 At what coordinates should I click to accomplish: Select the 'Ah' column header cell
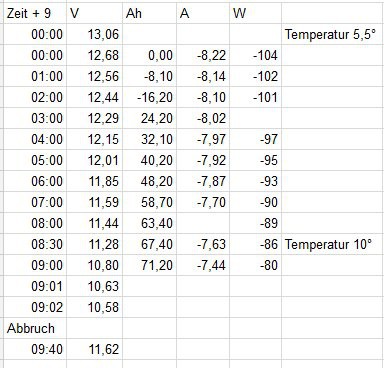pos(149,13)
